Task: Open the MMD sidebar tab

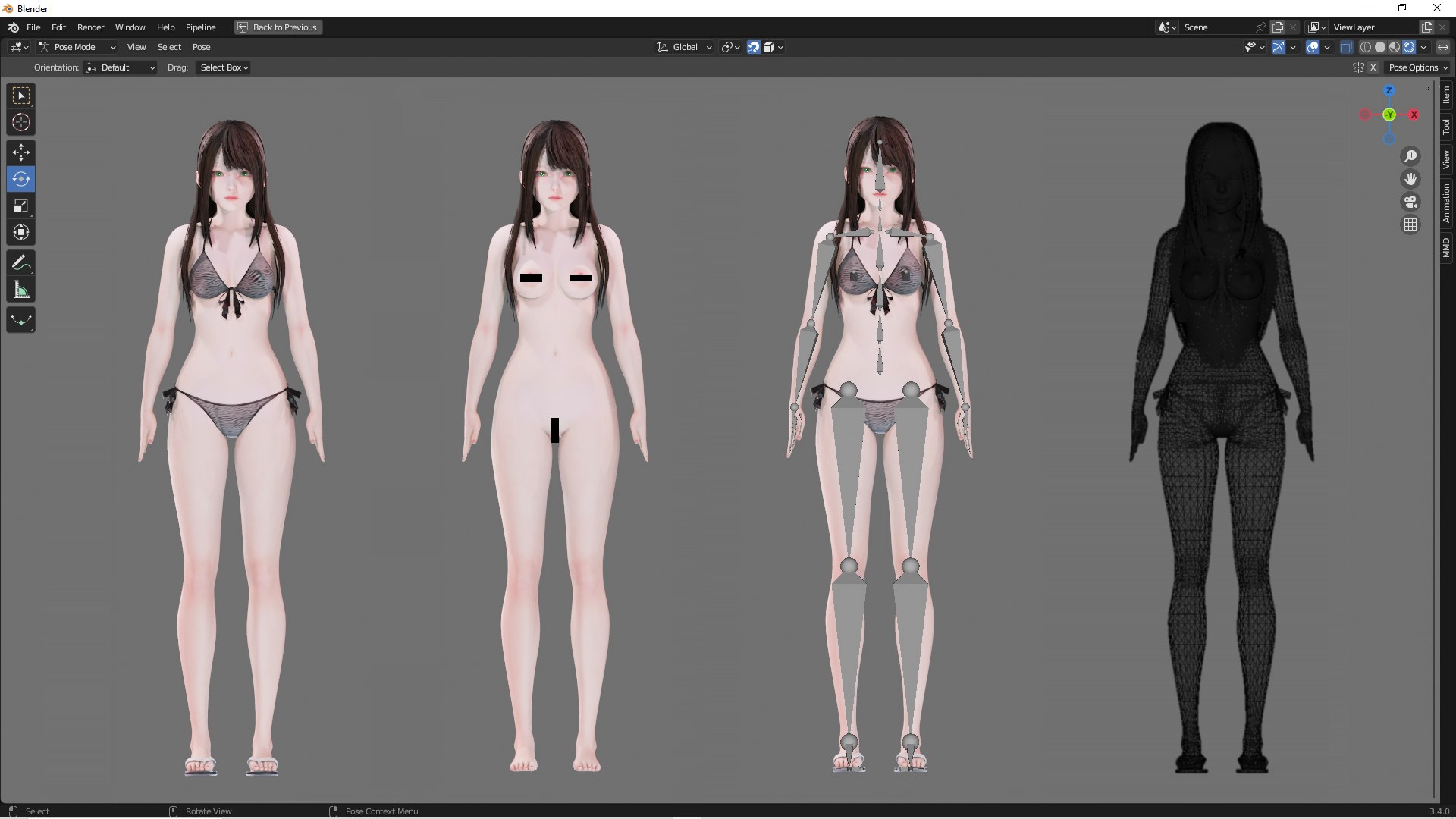Action: tap(1446, 247)
